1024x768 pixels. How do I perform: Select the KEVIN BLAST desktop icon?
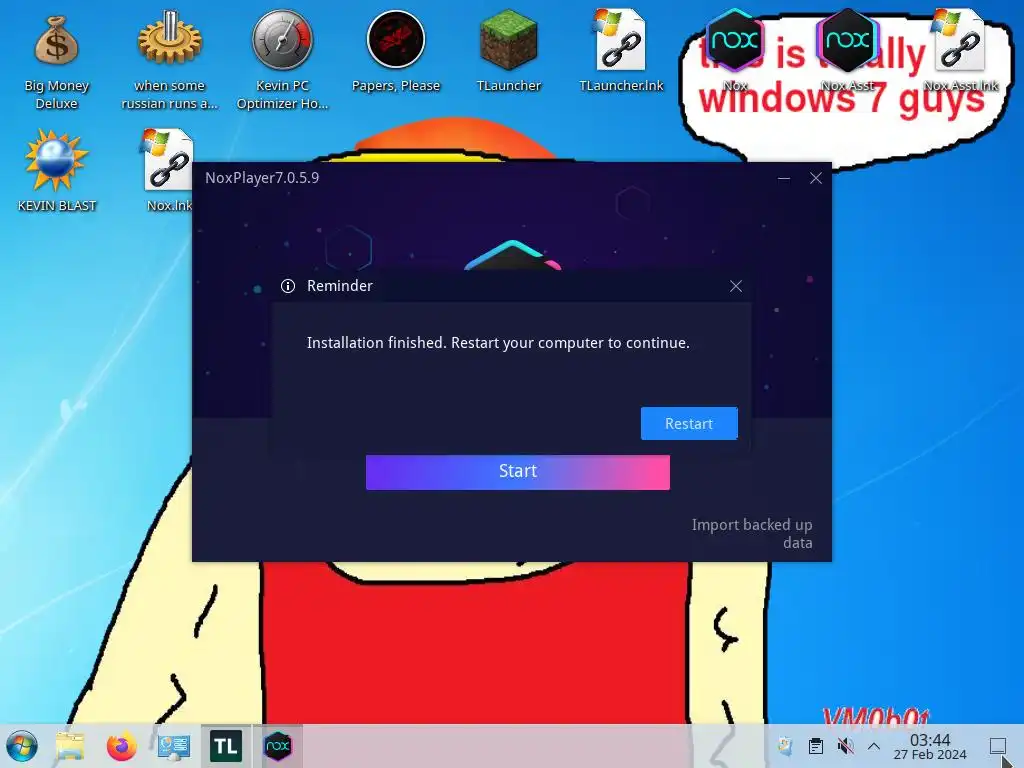[56, 171]
